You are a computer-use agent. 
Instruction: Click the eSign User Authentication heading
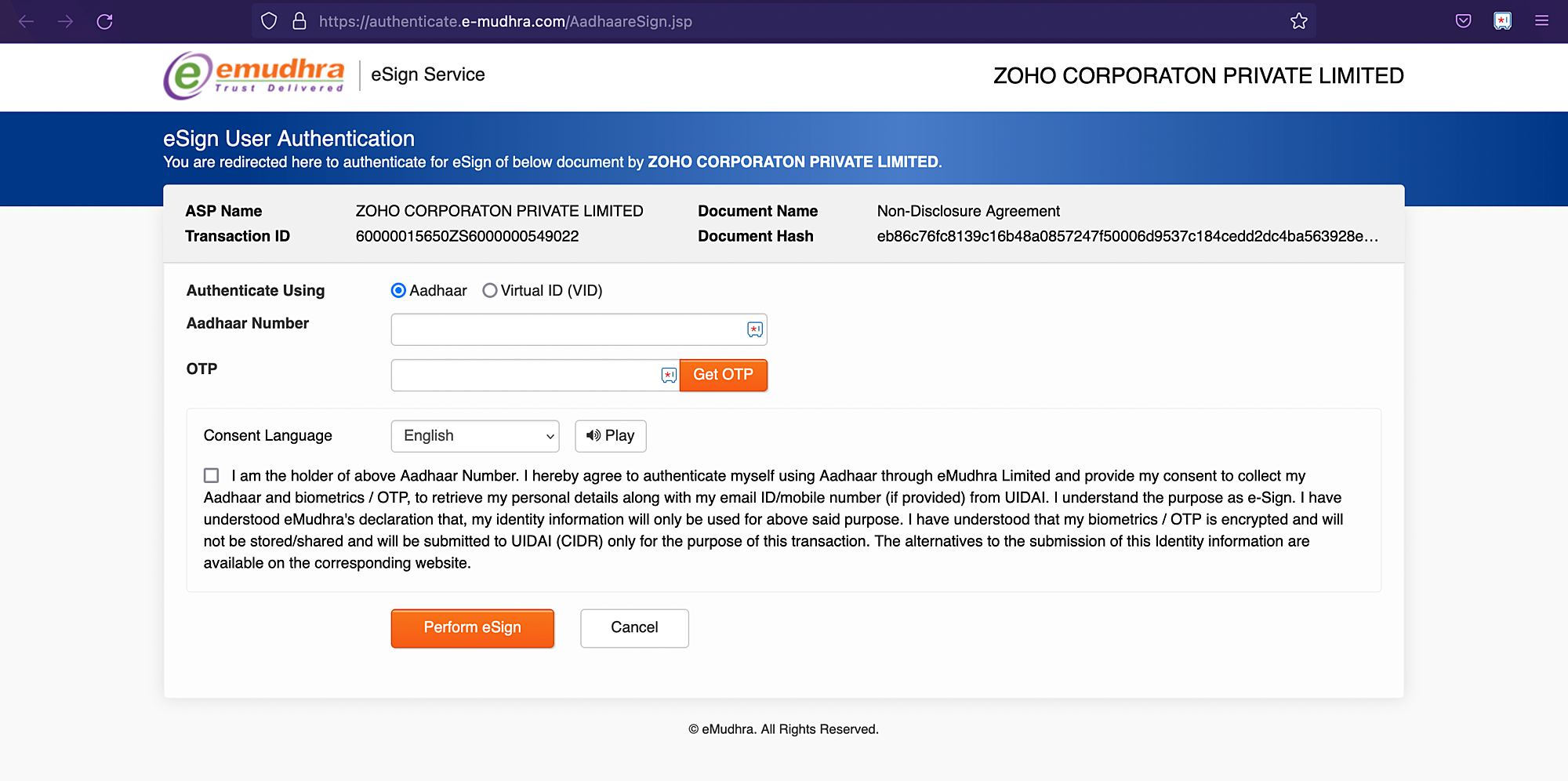tap(289, 139)
